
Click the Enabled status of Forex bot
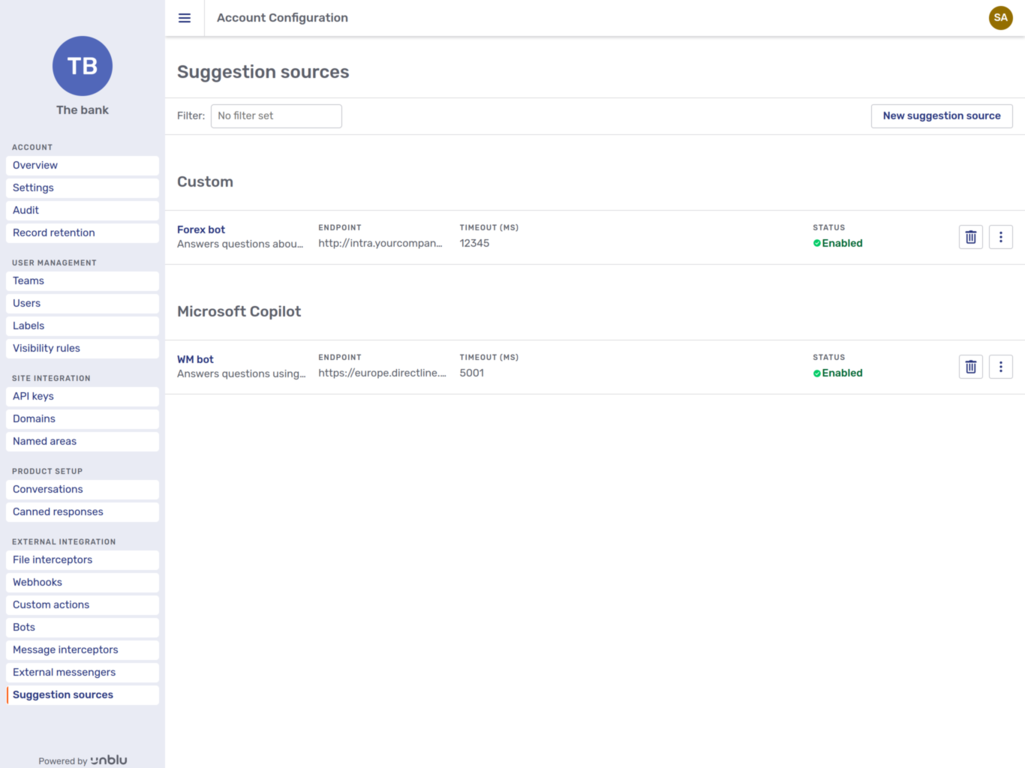[x=838, y=243]
